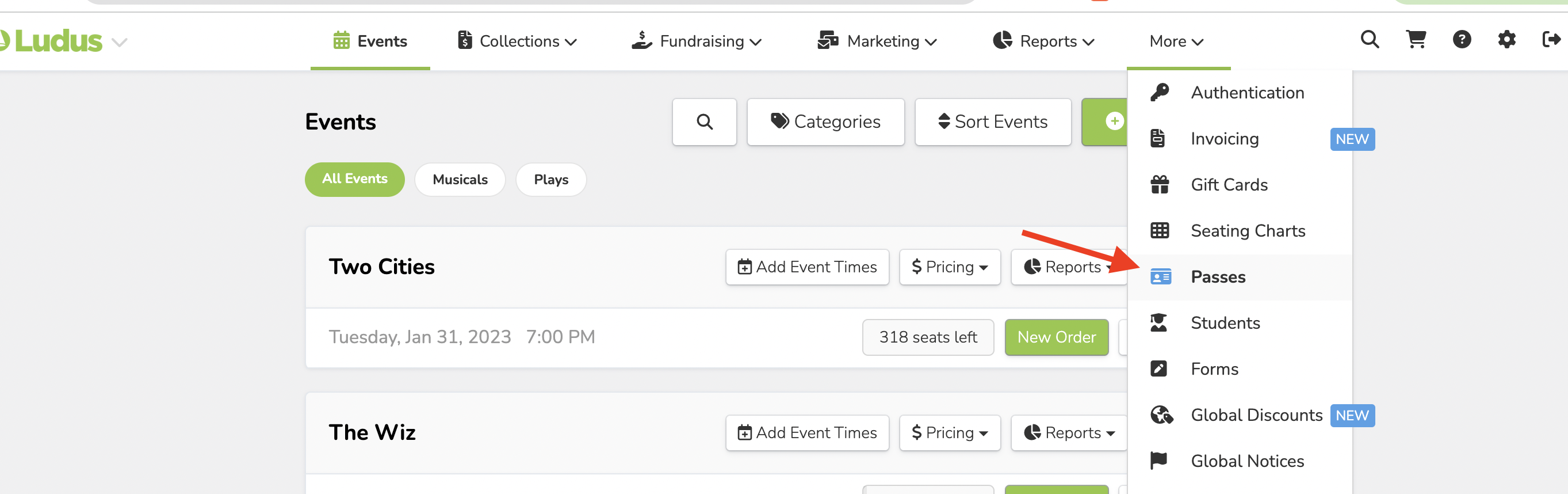Filter events by Plays
Screen dimensions: 1568x494
click(x=550, y=180)
